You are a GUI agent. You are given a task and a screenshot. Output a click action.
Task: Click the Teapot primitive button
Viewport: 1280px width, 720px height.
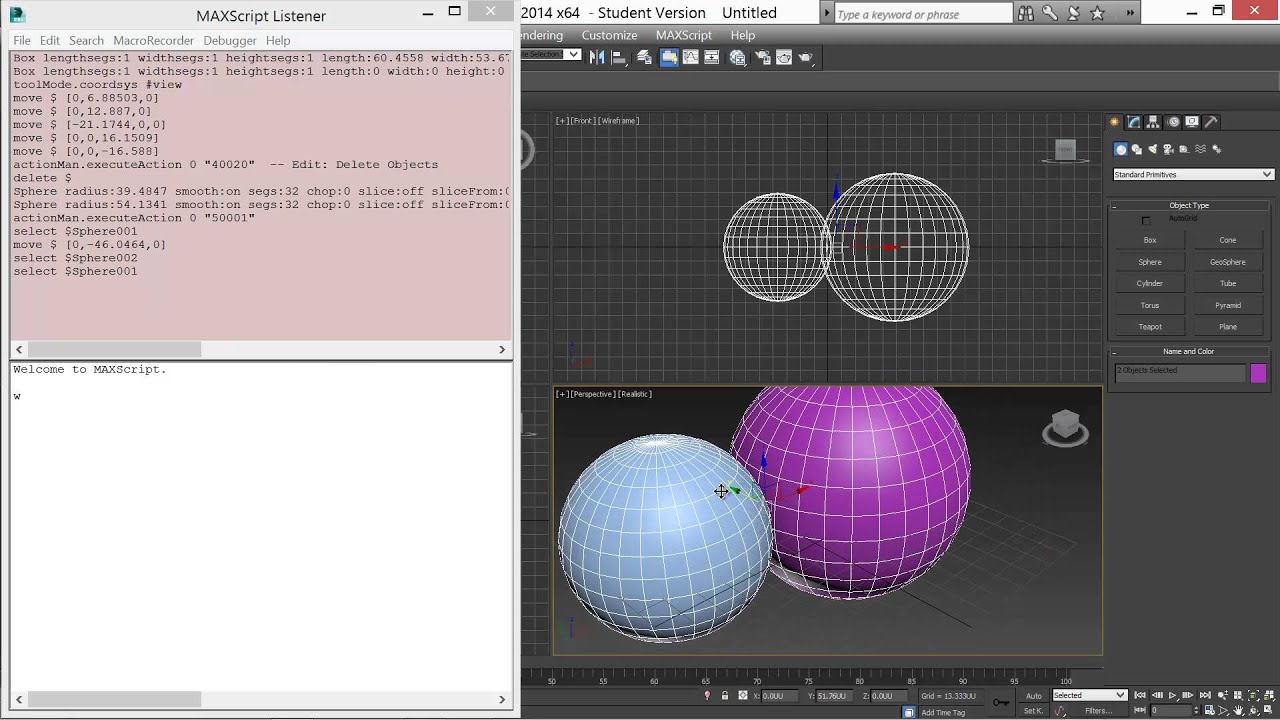click(x=1150, y=327)
